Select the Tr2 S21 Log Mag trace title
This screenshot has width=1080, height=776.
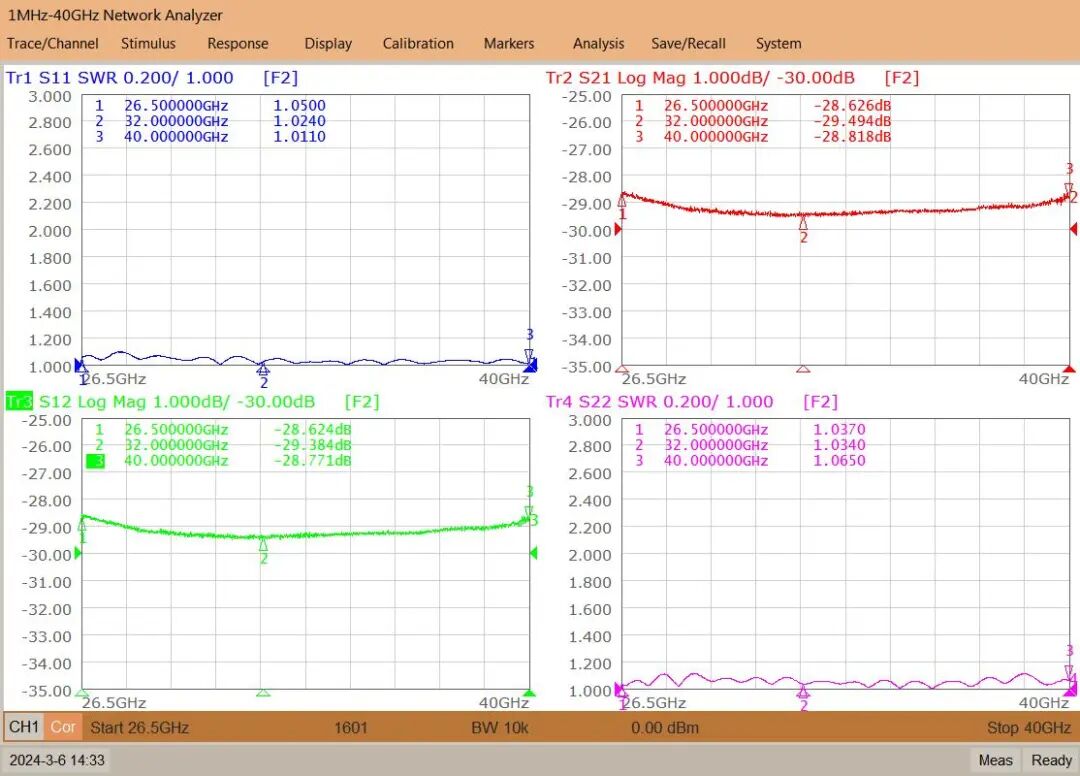coord(700,78)
